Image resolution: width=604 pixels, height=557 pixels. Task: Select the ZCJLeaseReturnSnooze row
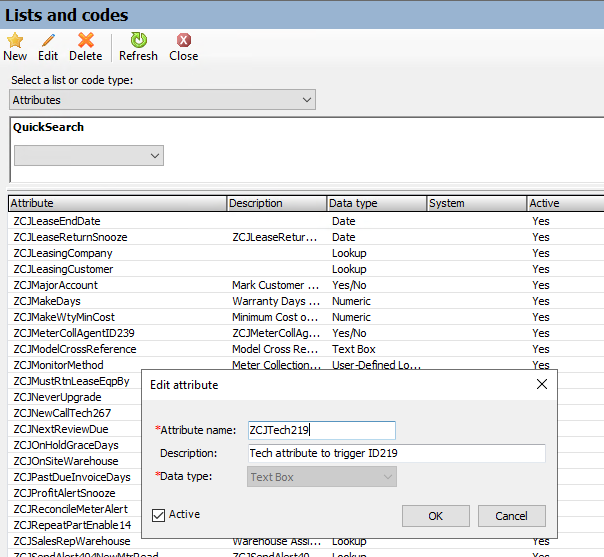point(306,237)
